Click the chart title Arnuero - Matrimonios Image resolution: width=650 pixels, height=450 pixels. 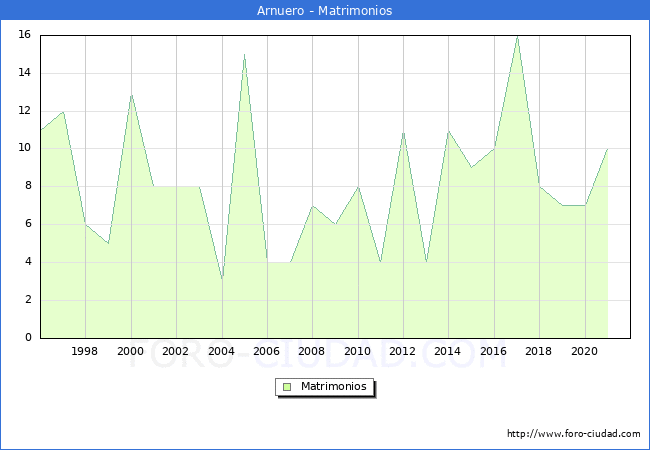325,10
